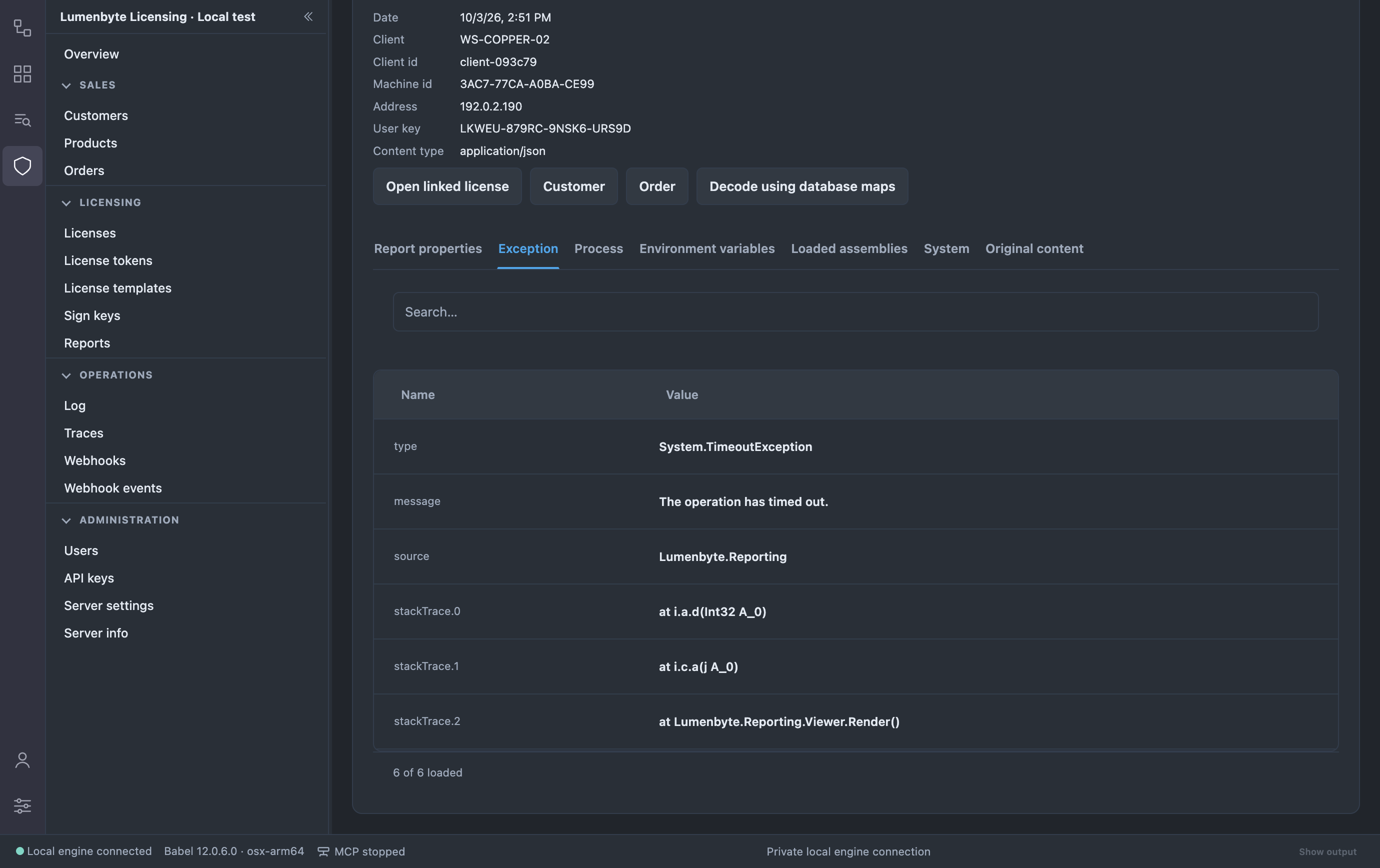Viewport: 1380px width, 868px height.
Task: Click the Name column header
Action: click(x=418, y=395)
